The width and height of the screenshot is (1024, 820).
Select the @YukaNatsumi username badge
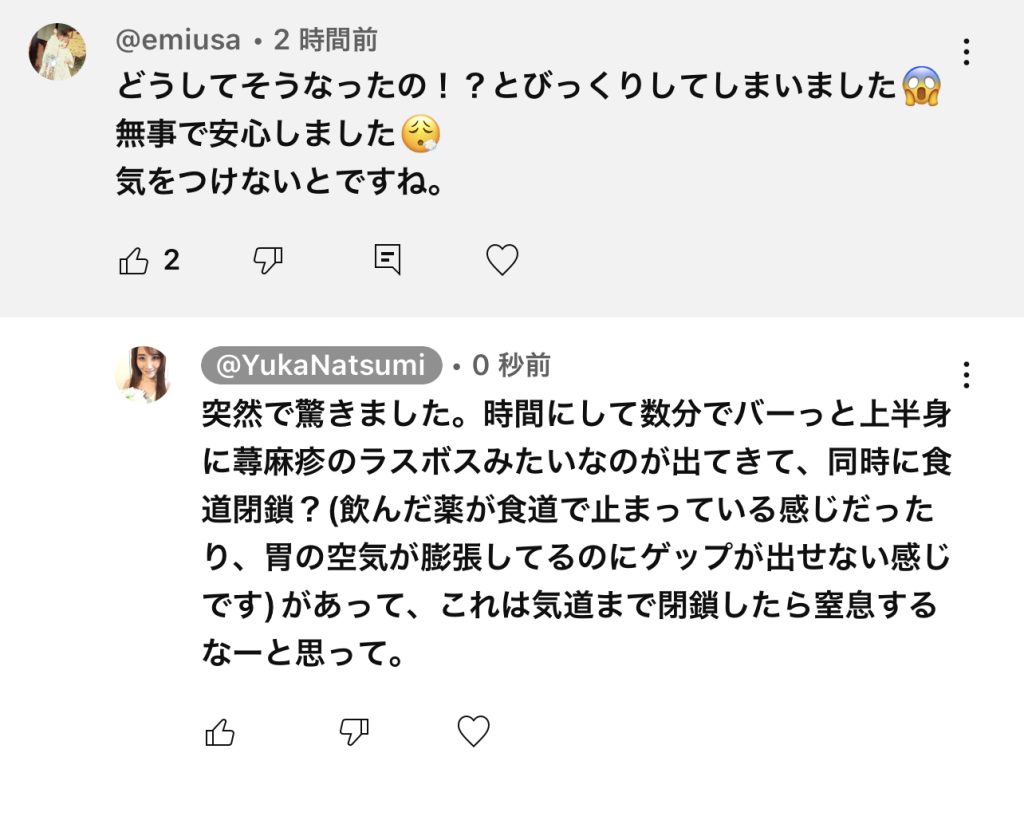click(x=321, y=366)
